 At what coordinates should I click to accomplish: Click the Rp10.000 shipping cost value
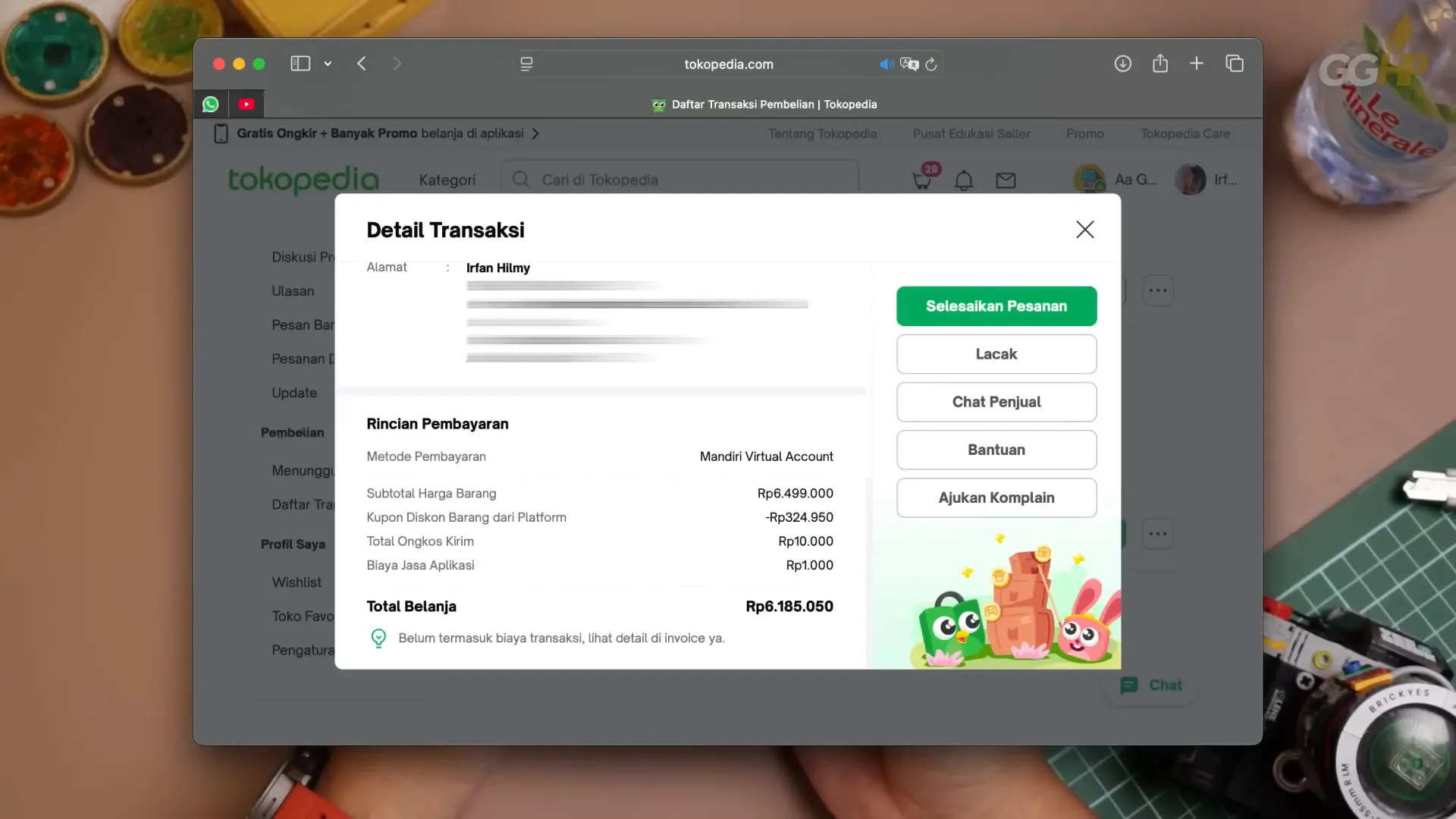click(805, 541)
